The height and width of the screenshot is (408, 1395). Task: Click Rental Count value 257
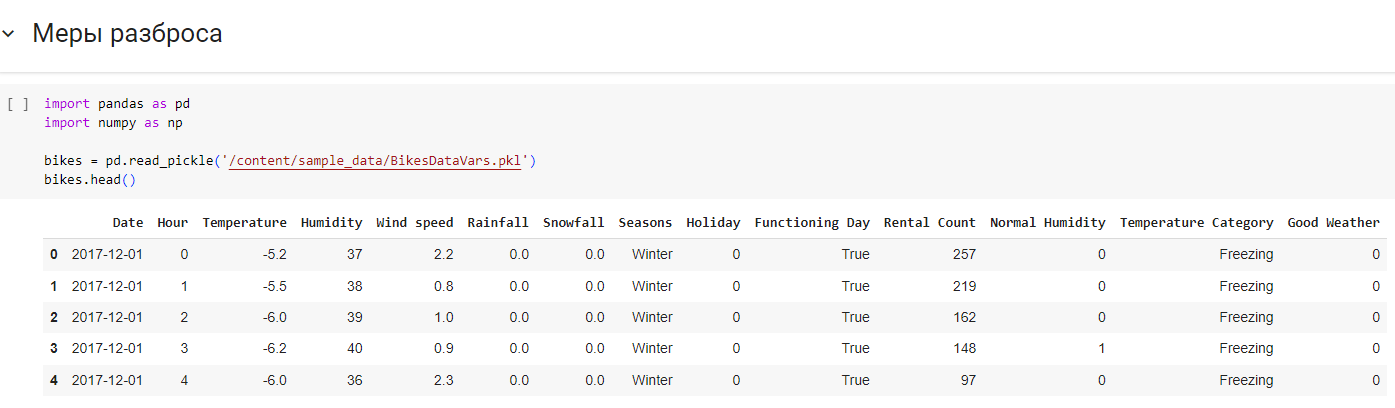pos(964,254)
